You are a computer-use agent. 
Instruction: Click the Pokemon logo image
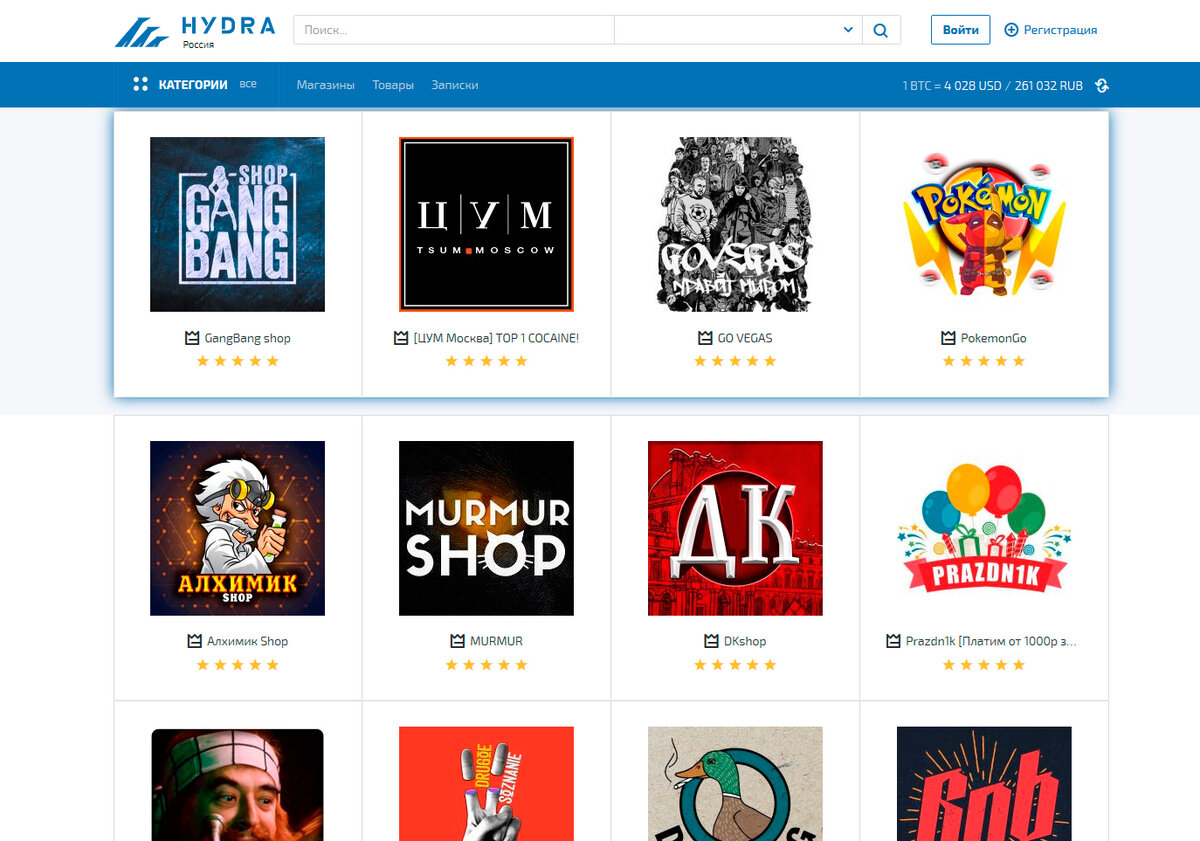pos(984,224)
